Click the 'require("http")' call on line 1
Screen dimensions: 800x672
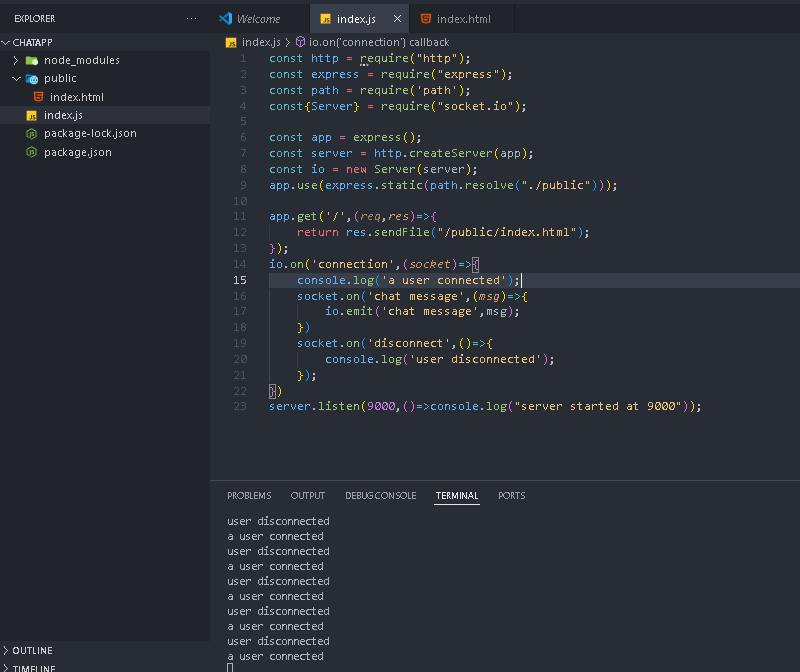coord(414,59)
